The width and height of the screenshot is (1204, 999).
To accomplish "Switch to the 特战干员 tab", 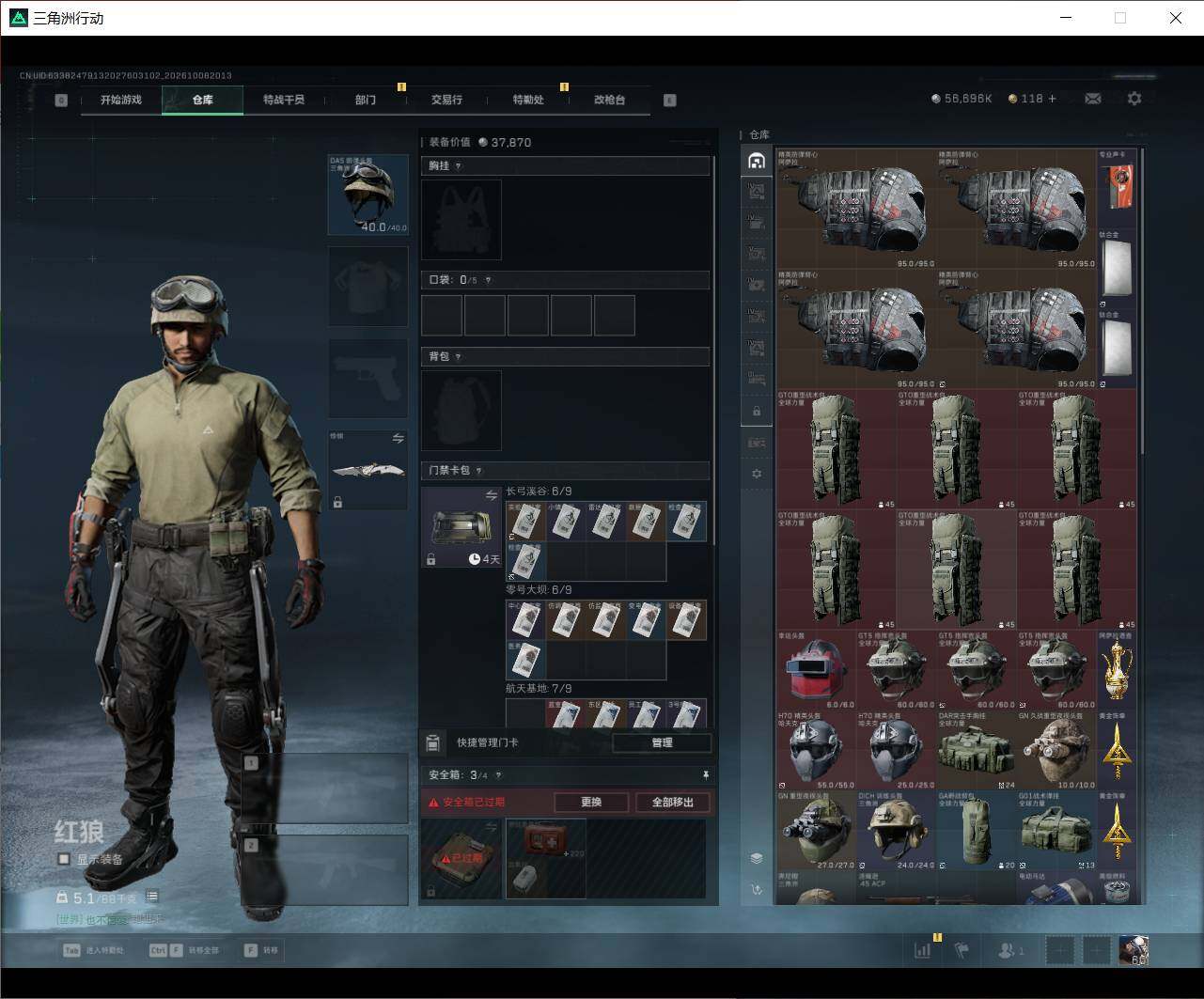I will [x=284, y=100].
